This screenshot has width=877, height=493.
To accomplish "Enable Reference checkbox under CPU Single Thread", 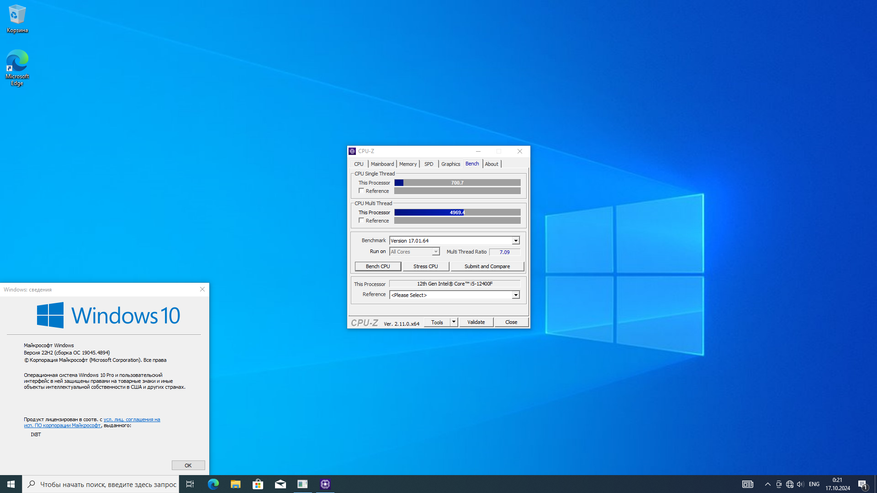I will (x=361, y=191).
